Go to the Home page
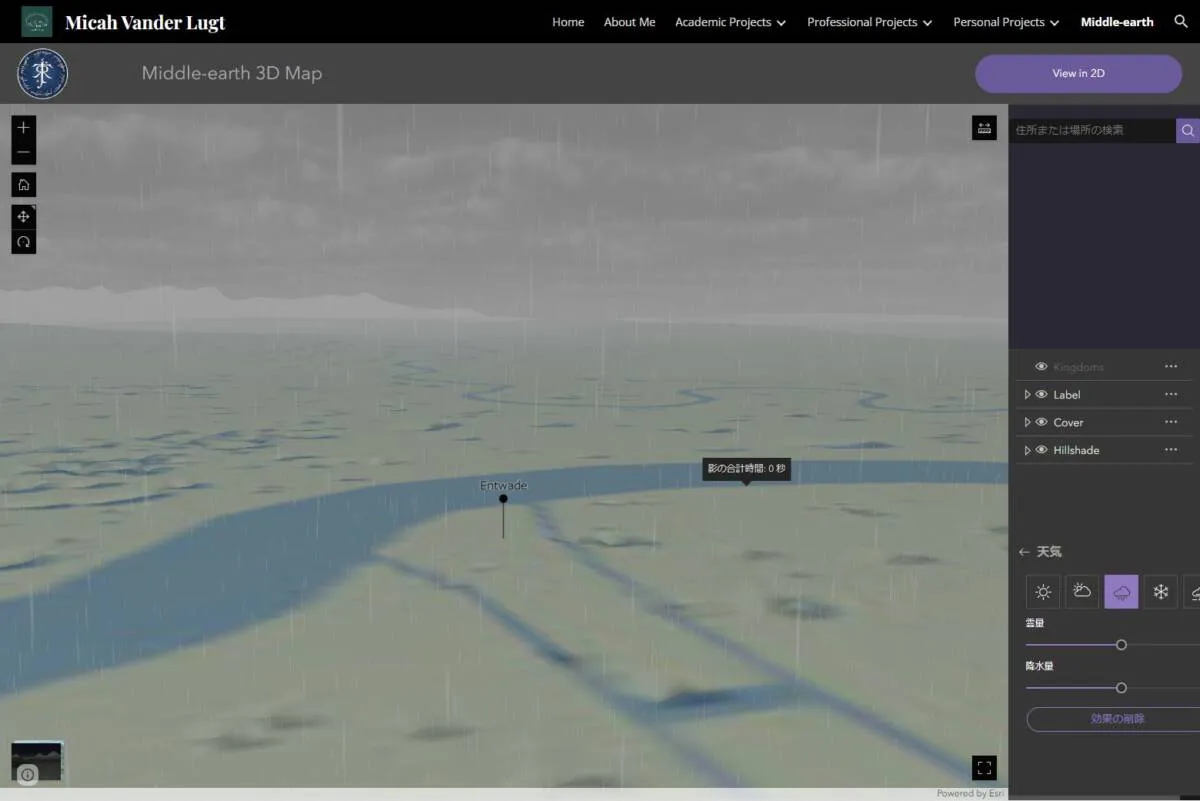Screen dimensions: 1200x801 [x=568, y=22]
